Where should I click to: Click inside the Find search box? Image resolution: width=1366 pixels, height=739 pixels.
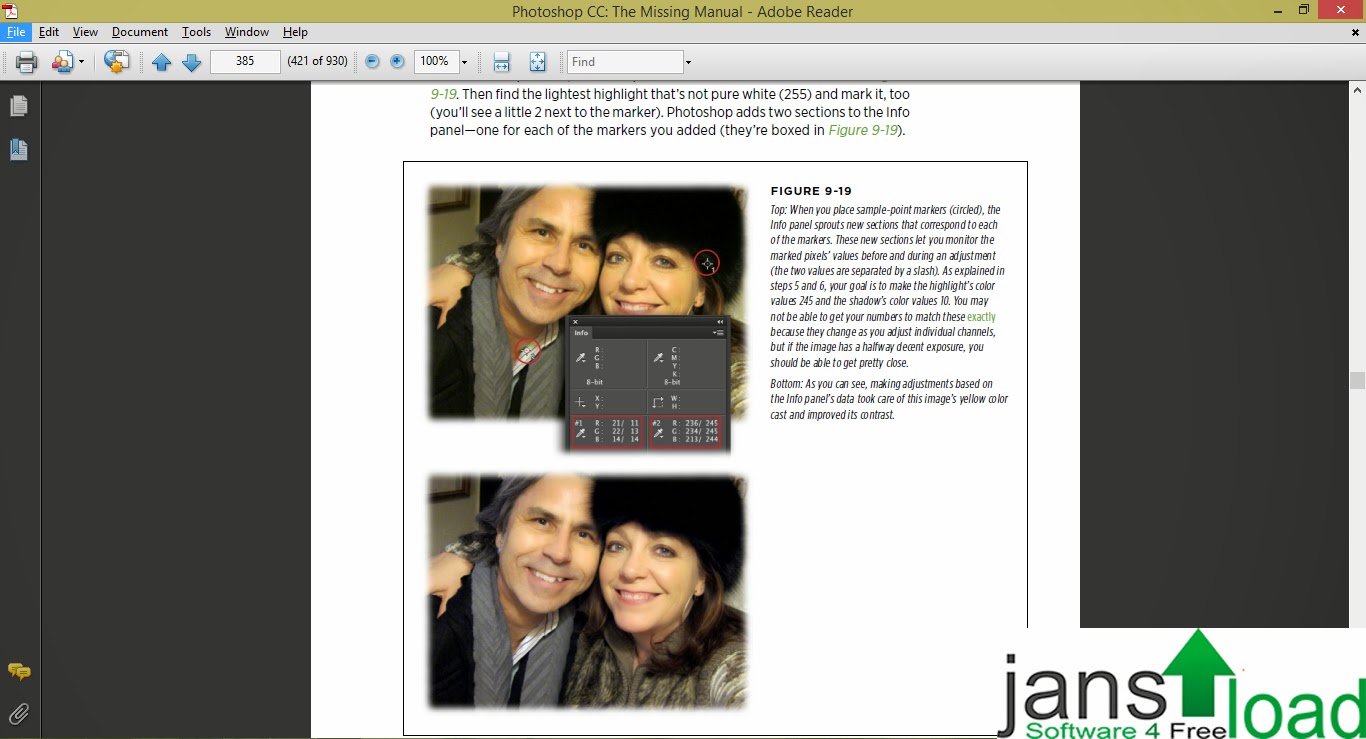tap(625, 62)
